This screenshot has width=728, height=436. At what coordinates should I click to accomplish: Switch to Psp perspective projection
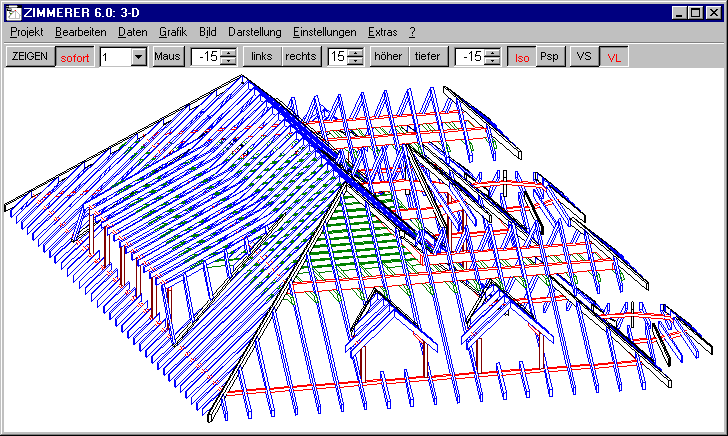[549, 57]
